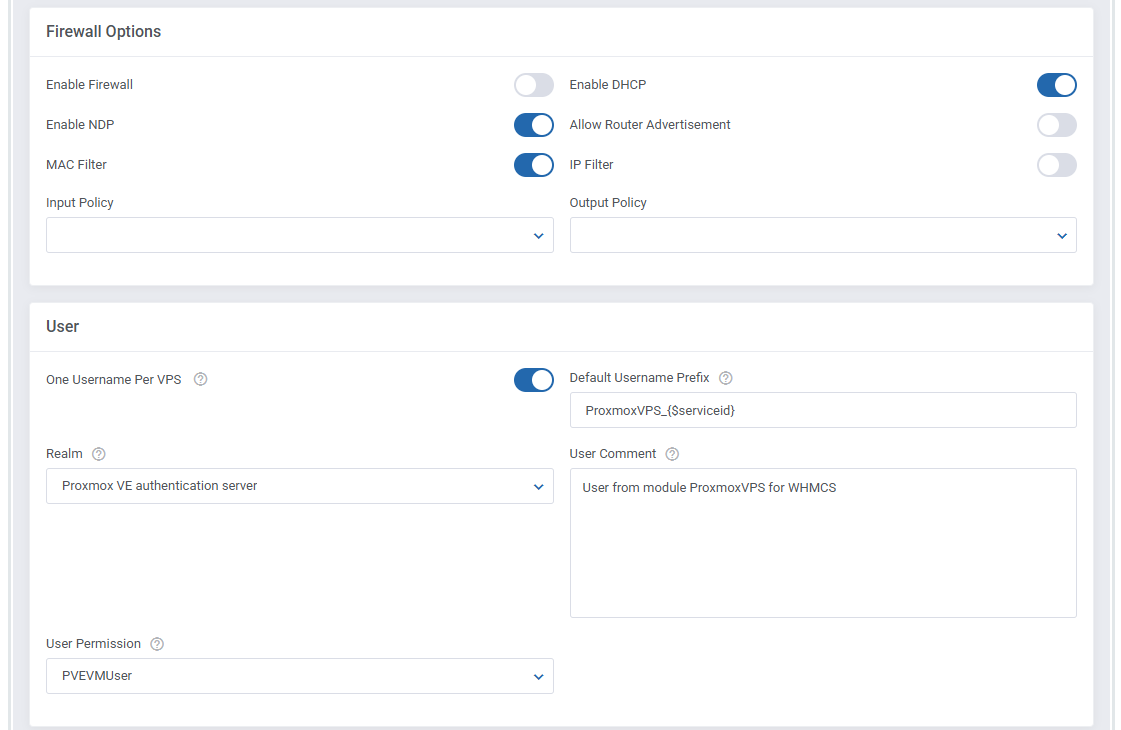Click the Enable Firewall label
1121x730 pixels.
click(x=89, y=84)
